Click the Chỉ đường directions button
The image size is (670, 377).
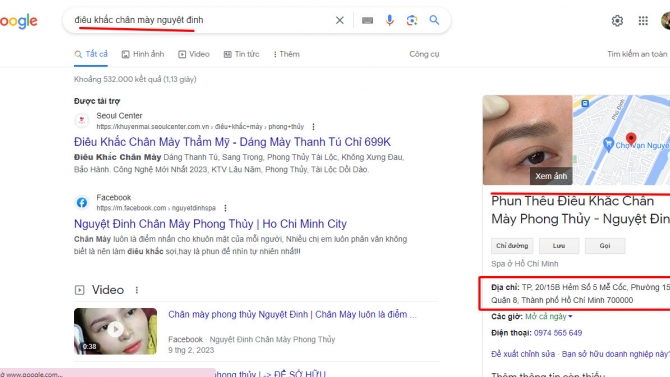coord(512,246)
